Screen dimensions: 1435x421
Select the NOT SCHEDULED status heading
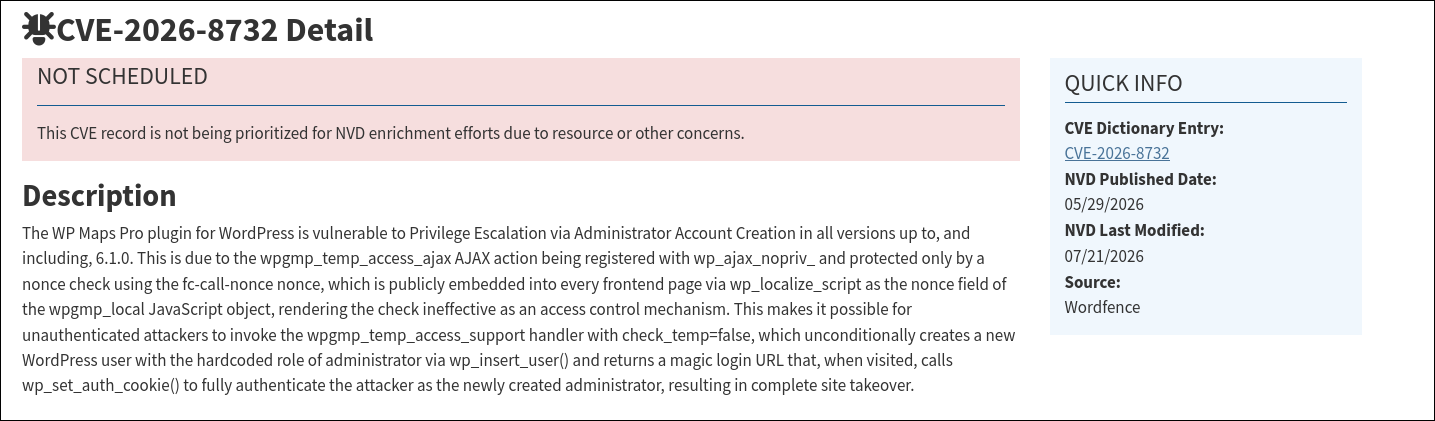point(122,76)
